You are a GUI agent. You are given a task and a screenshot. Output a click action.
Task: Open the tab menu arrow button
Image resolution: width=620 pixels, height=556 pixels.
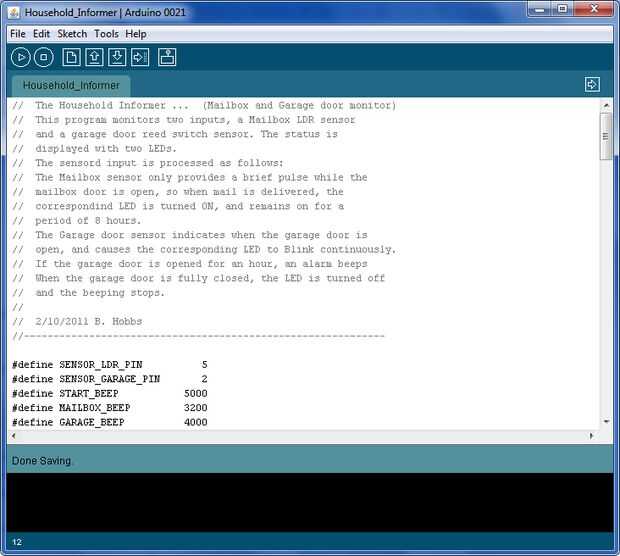[x=592, y=84]
